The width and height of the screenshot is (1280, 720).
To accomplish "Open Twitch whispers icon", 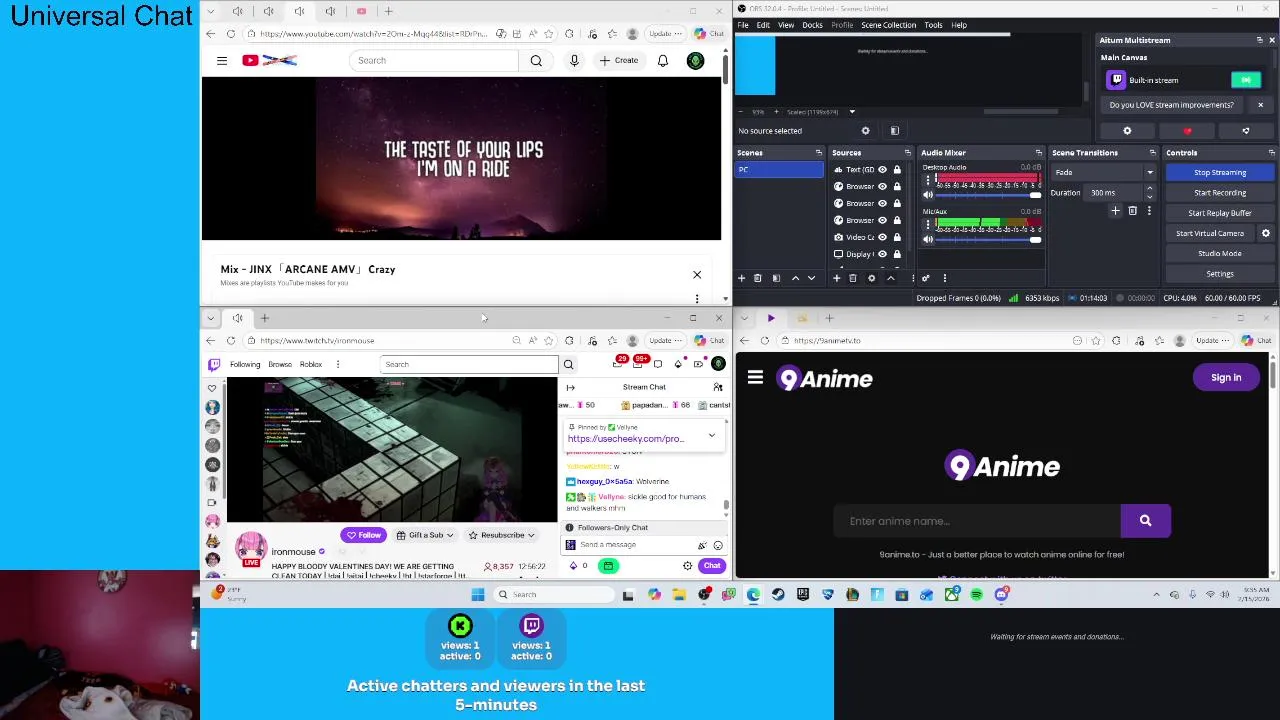I will (657, 364).
